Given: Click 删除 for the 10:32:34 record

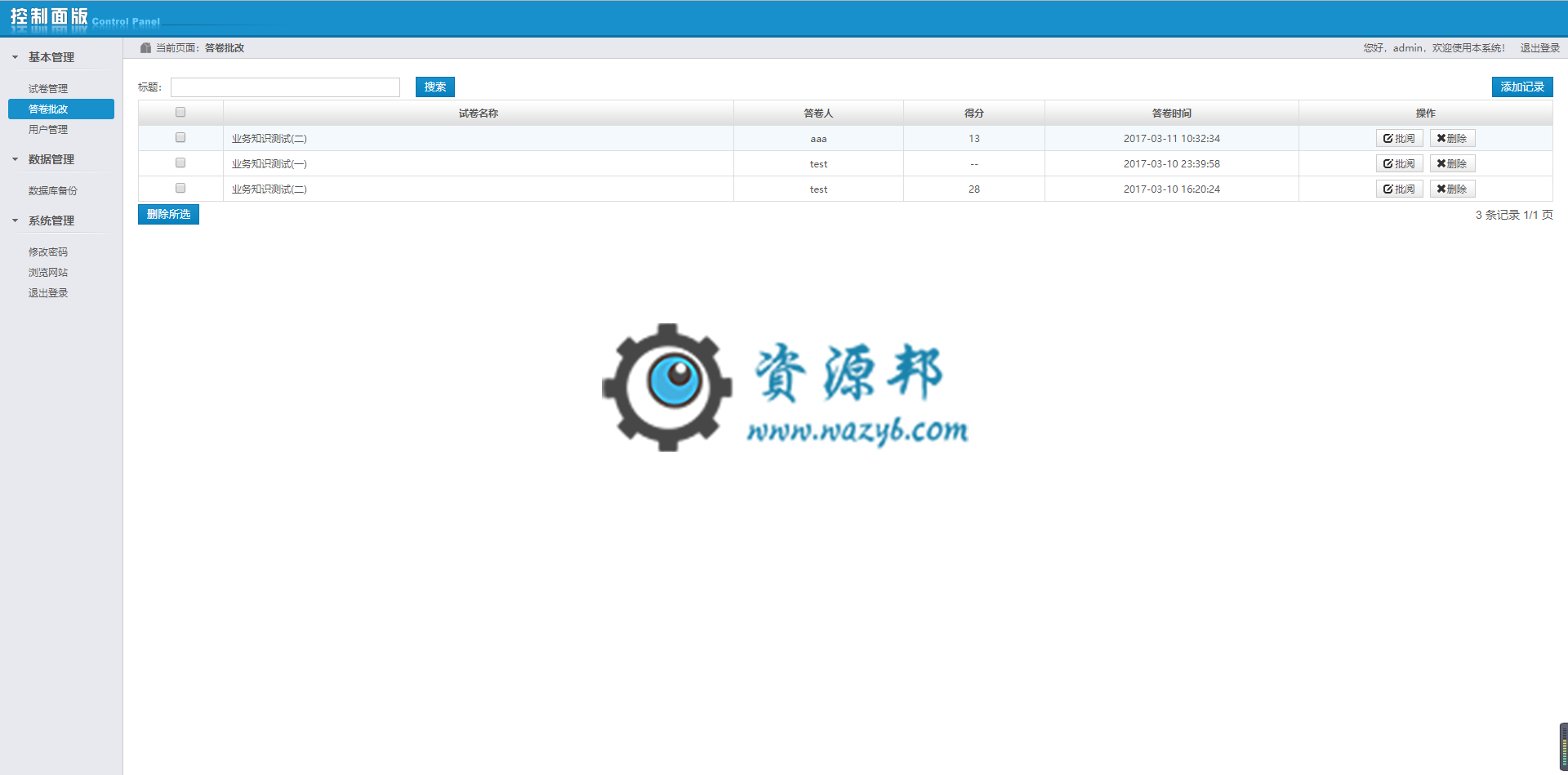Looking at the screenshot, I should [1452, 139].
